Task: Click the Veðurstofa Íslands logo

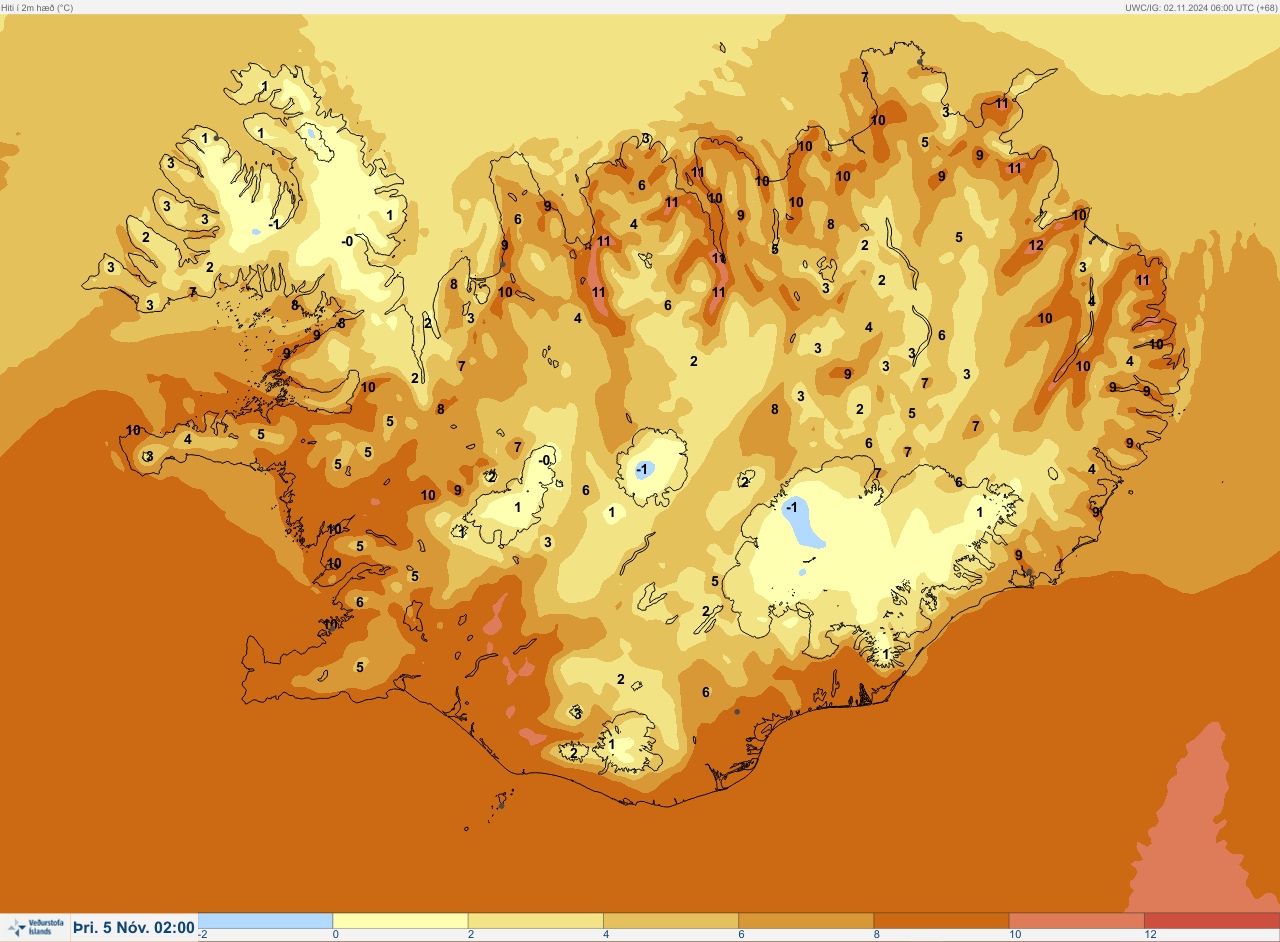Action: pyautogui.click(x=35, y=928)
